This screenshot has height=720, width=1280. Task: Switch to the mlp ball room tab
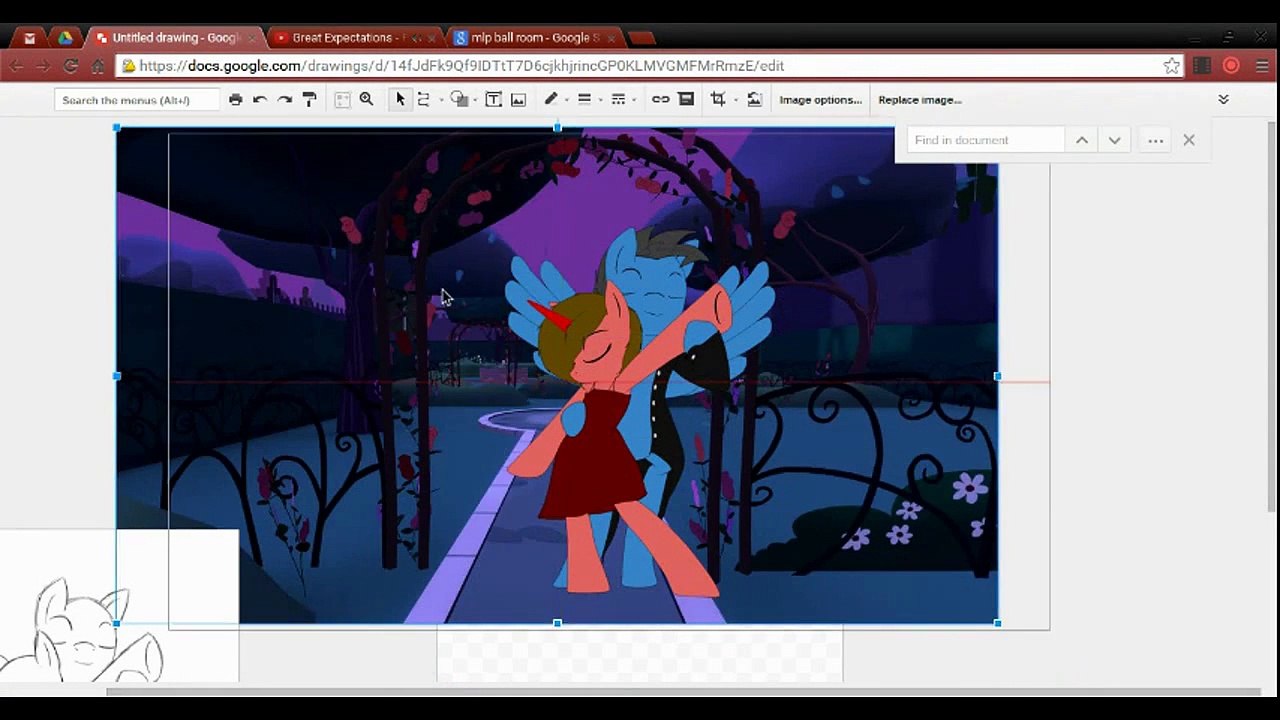(x=535, y=38)
